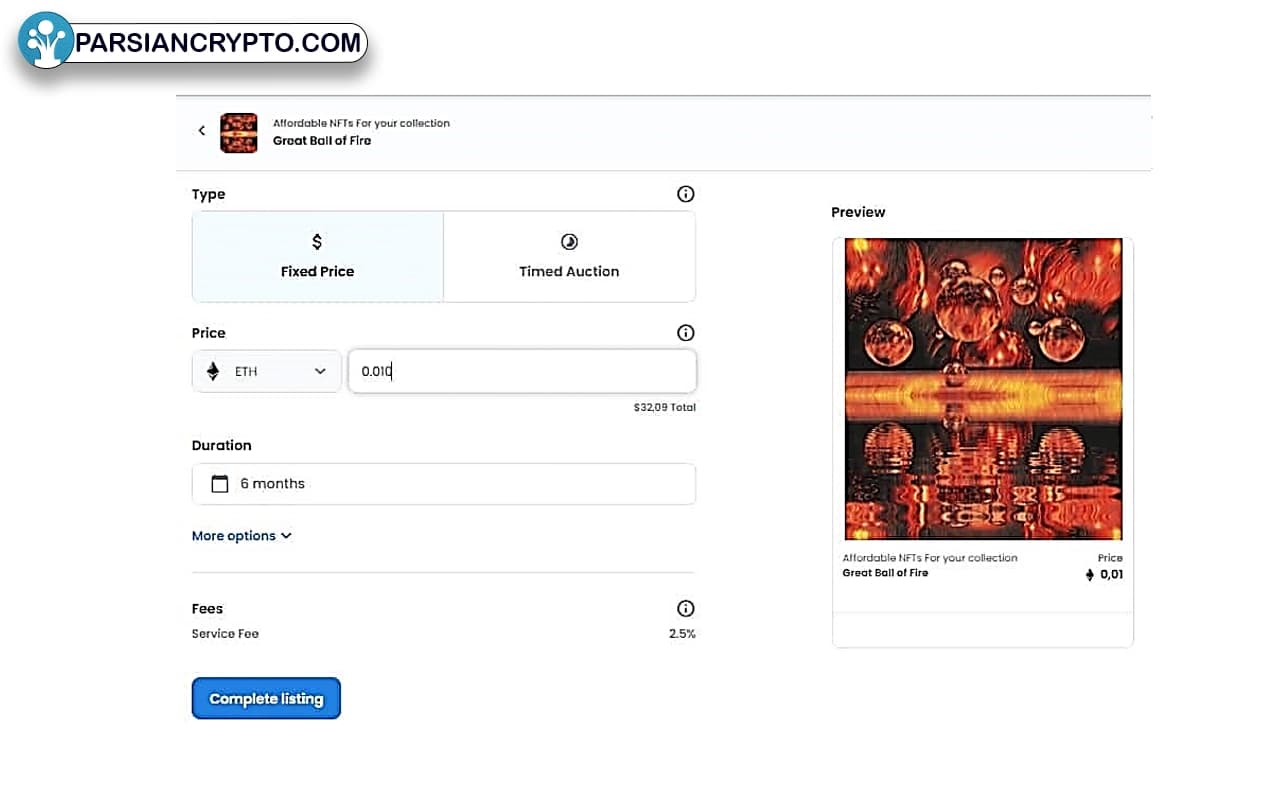Open the Price info icon
1280x800 pixels.
(x=685, y=333)
